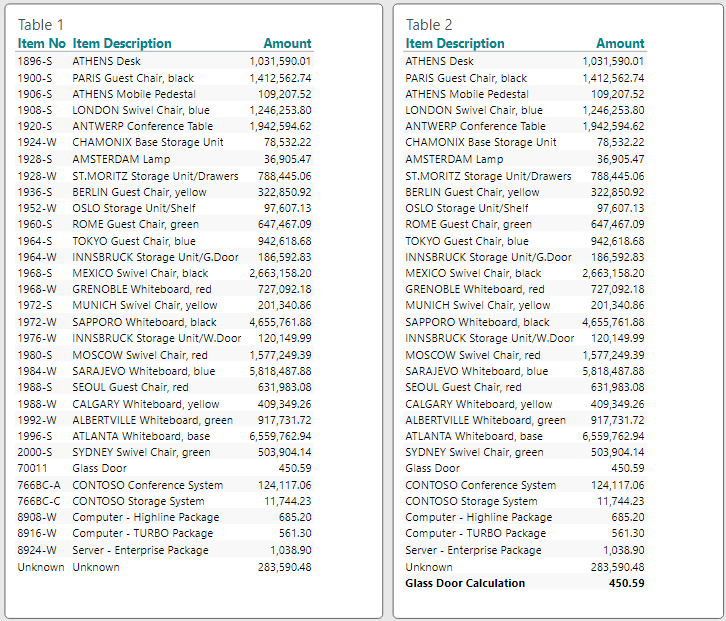726x621 pixels.
Task: Click SYDNEY Swivel Chair, green in Table 2
Action: (474, 452)
